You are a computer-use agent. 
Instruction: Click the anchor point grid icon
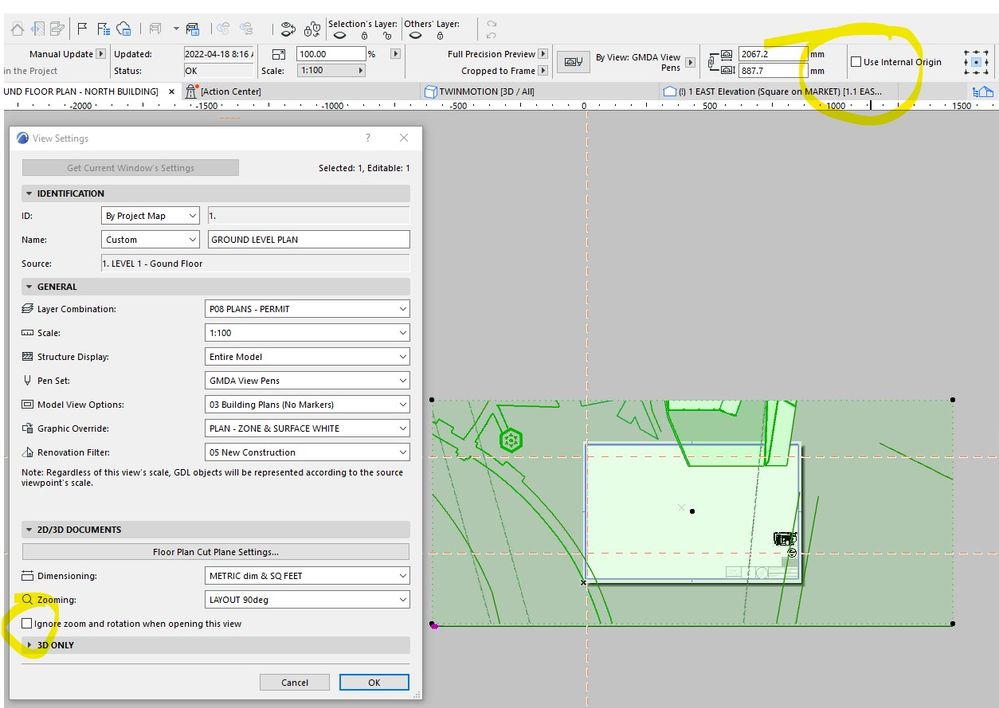click(976, 62)
